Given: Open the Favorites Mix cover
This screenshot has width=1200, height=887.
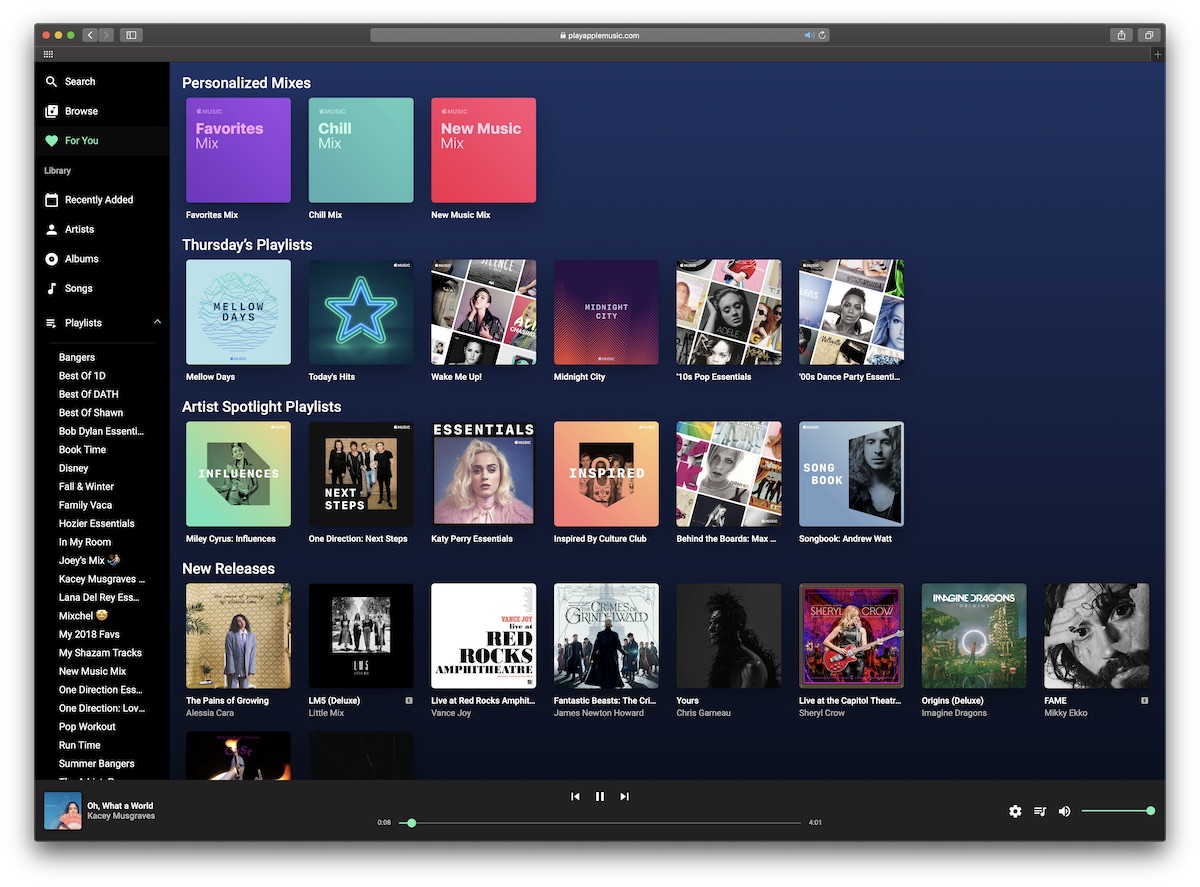Looking at the screenshot, I should coord(238,150).
